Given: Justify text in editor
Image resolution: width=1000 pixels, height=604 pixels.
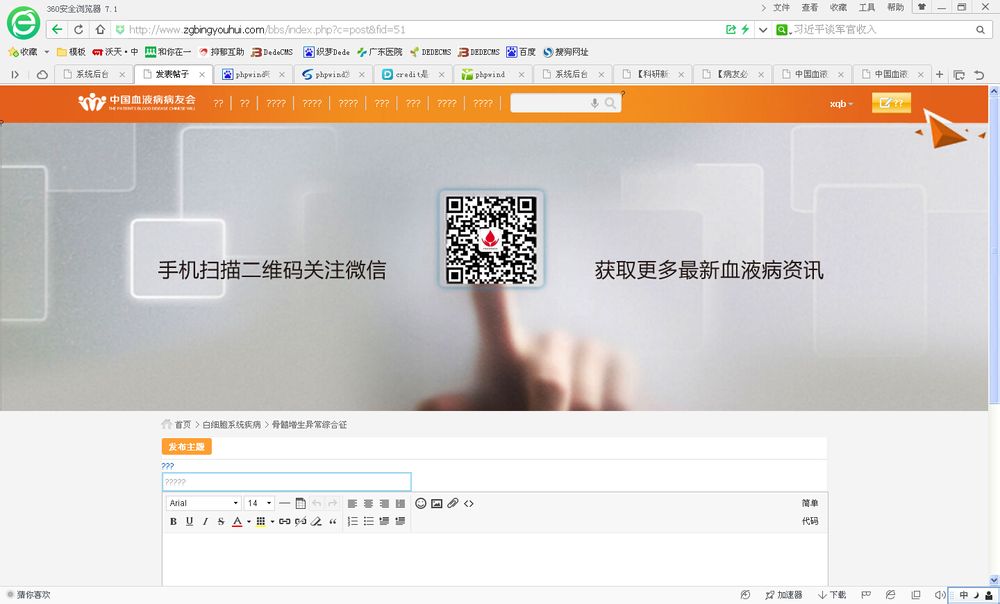Looking at the screenshot, I should [401, 503].
